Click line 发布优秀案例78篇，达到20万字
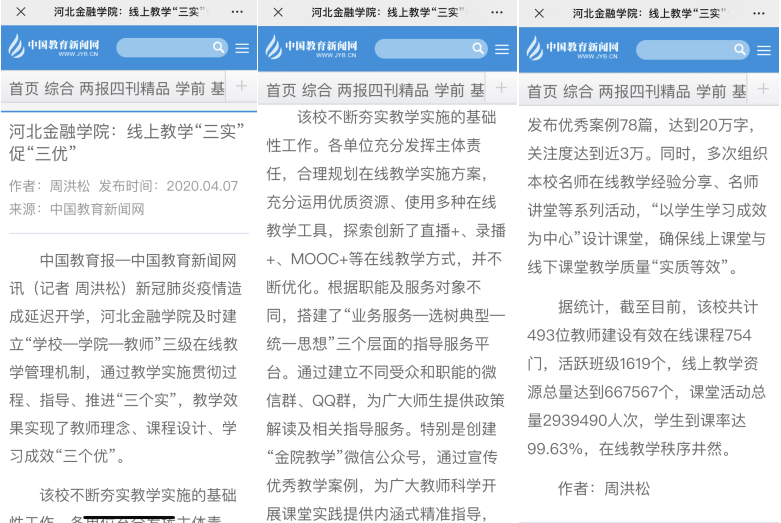The image size is (781, 523). [x=642, y=125]
